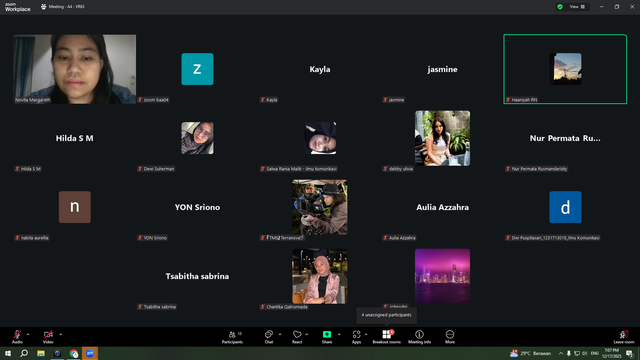This screenshot has height=360, width=640.
Task: Click the volume icon in system tray
Action: (x=585, y=353)
